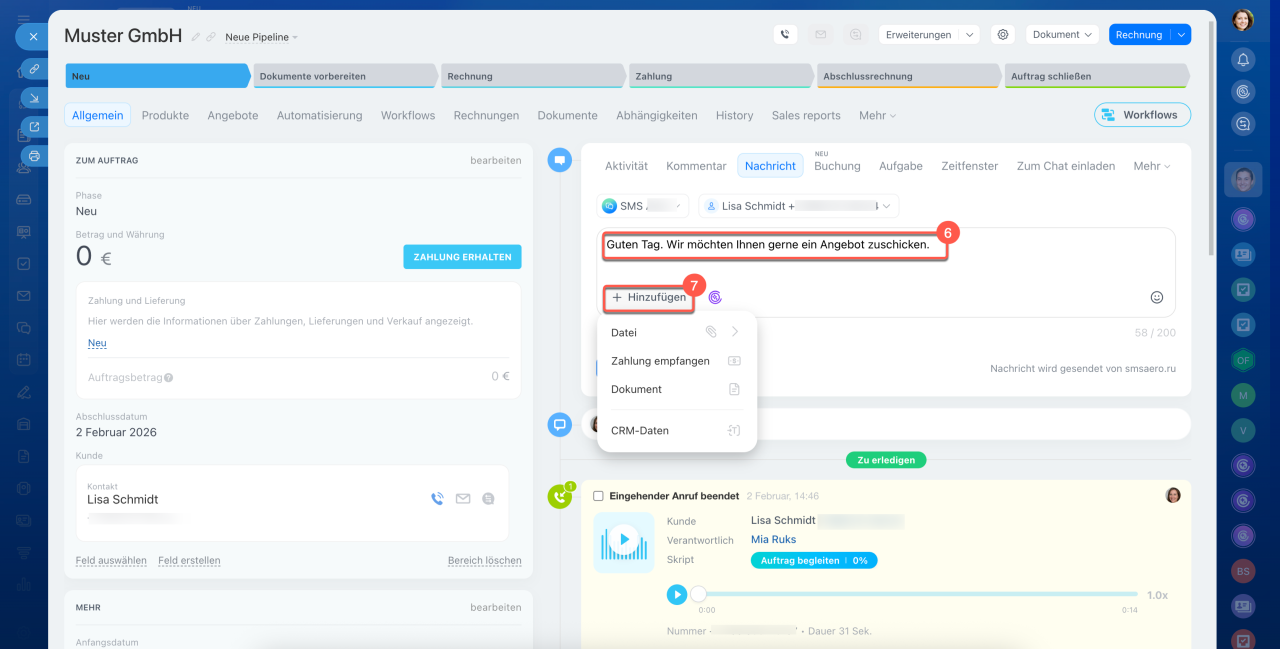Open the Neue Pipeline dropdown
Image resolution: width=1280 pixels, height=649 pixels.
click(261, 37)
